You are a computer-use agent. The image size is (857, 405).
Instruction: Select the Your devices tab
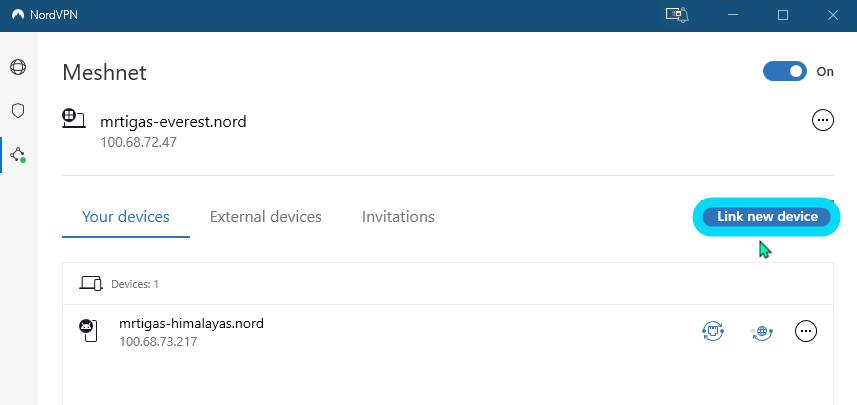point(126,217)
